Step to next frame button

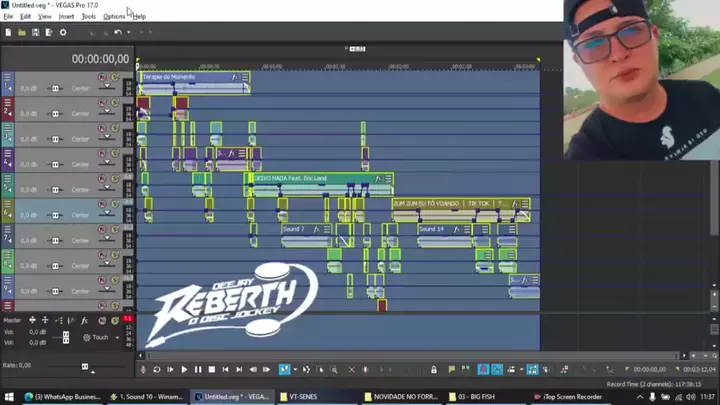[266, 369]
